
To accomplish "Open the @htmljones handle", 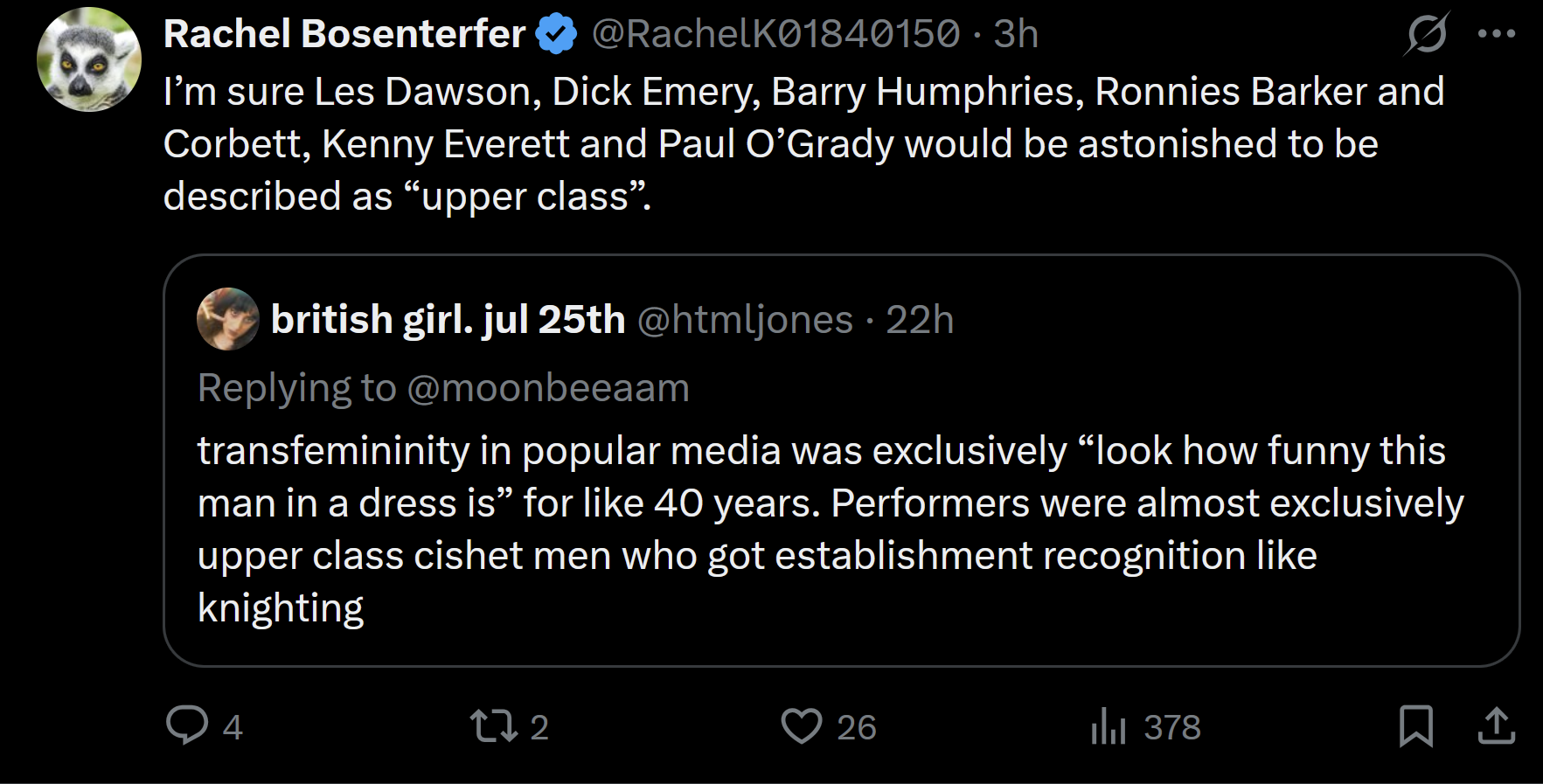I will point(745,320).
